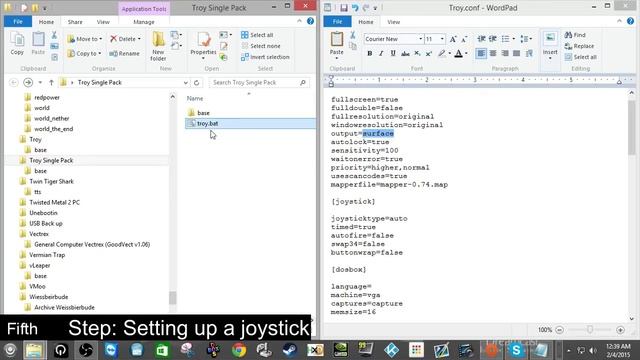Open Explorer help icon

tap(310, 21)
